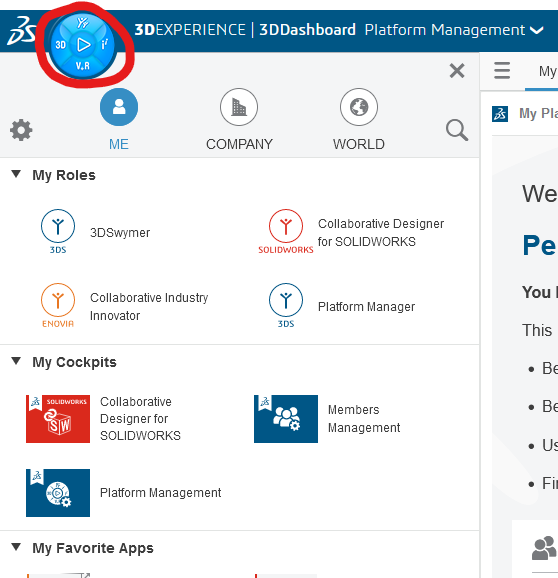Close the compass panel with X

pos(457,70)
